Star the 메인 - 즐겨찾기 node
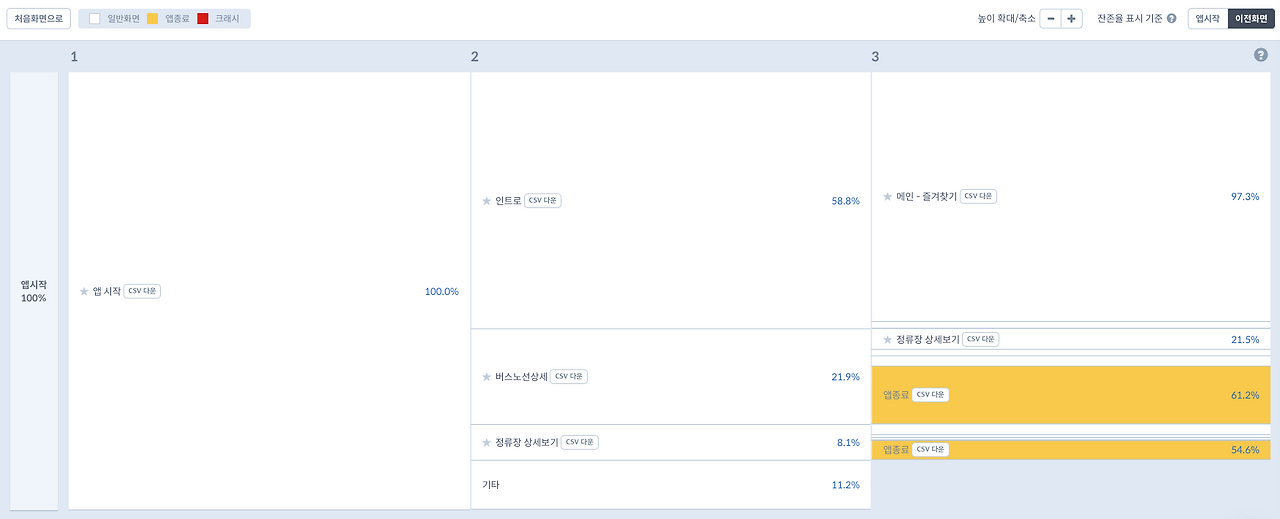The image size is (1280, 519). pyautogui.click(x=887, y=196)
